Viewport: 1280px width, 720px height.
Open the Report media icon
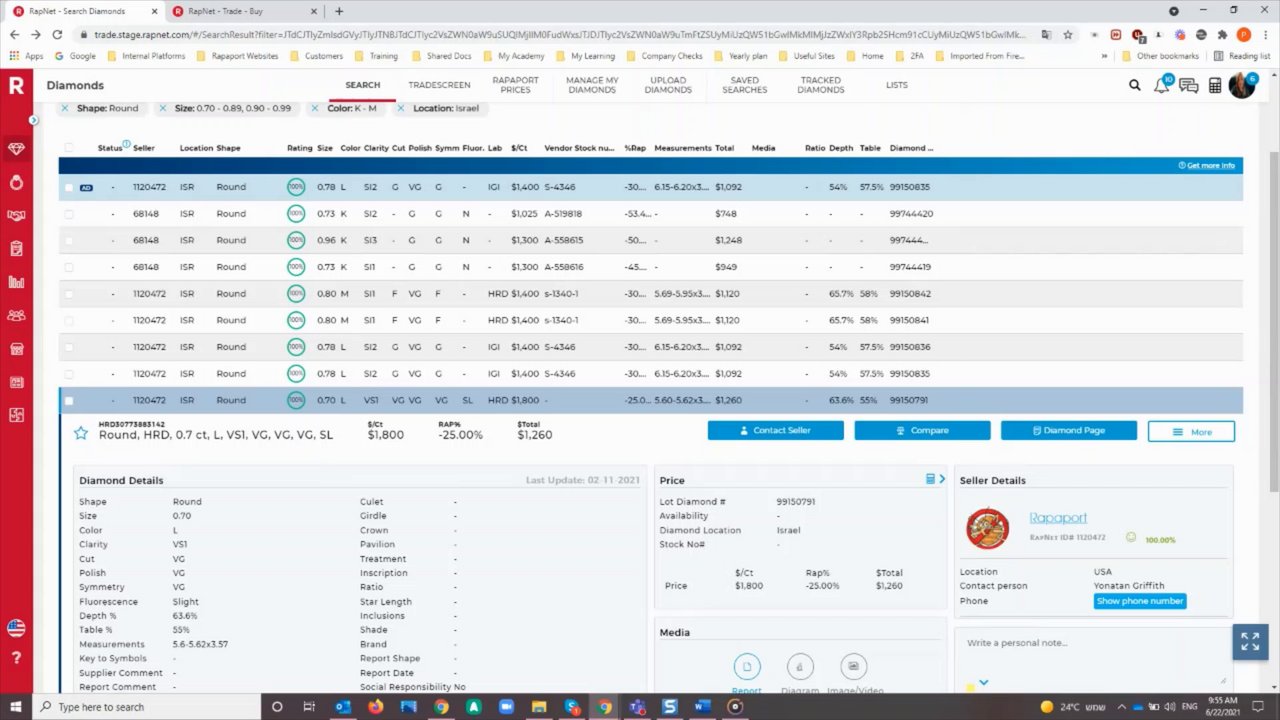[x=747, y=667]
